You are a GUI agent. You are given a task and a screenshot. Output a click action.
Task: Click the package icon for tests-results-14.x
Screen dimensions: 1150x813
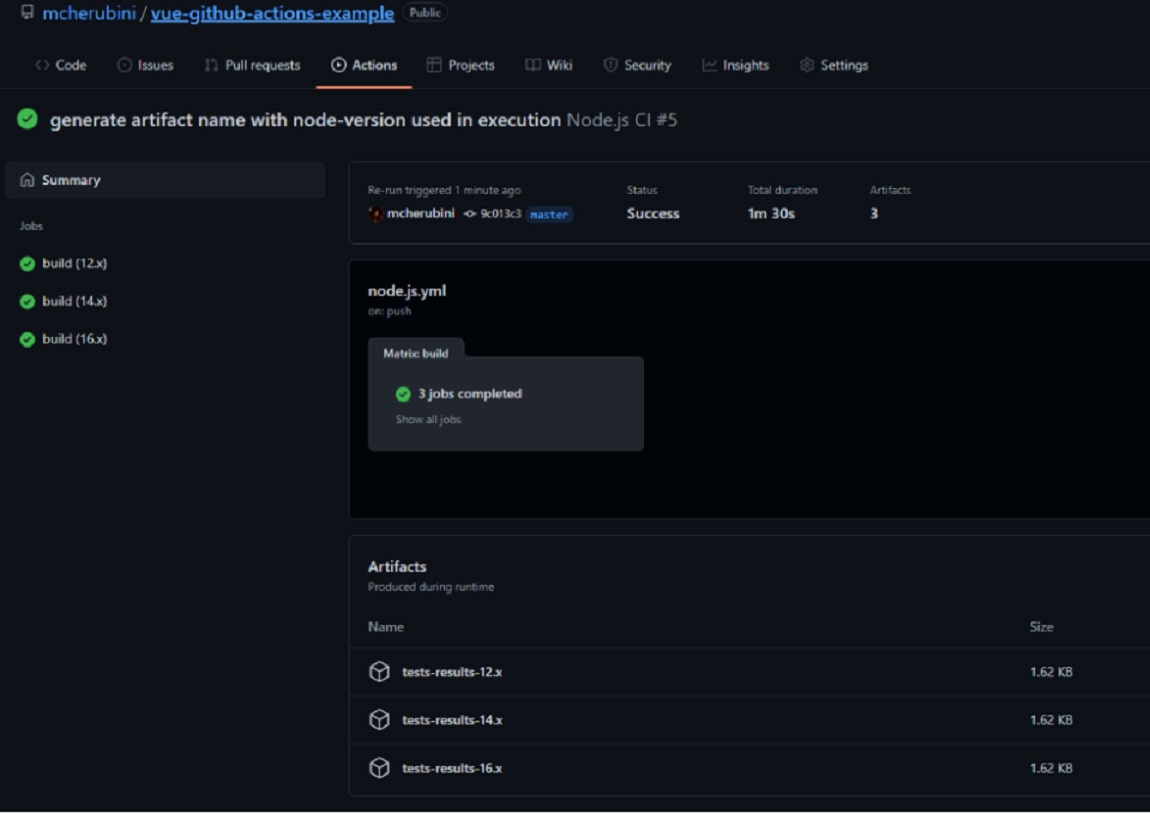(379, 720)
